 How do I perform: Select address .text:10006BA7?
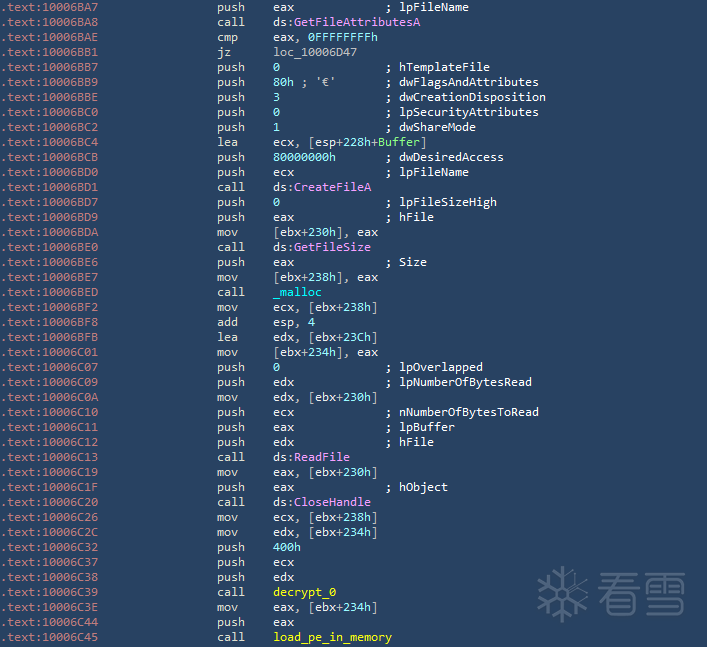pos(50,7)
